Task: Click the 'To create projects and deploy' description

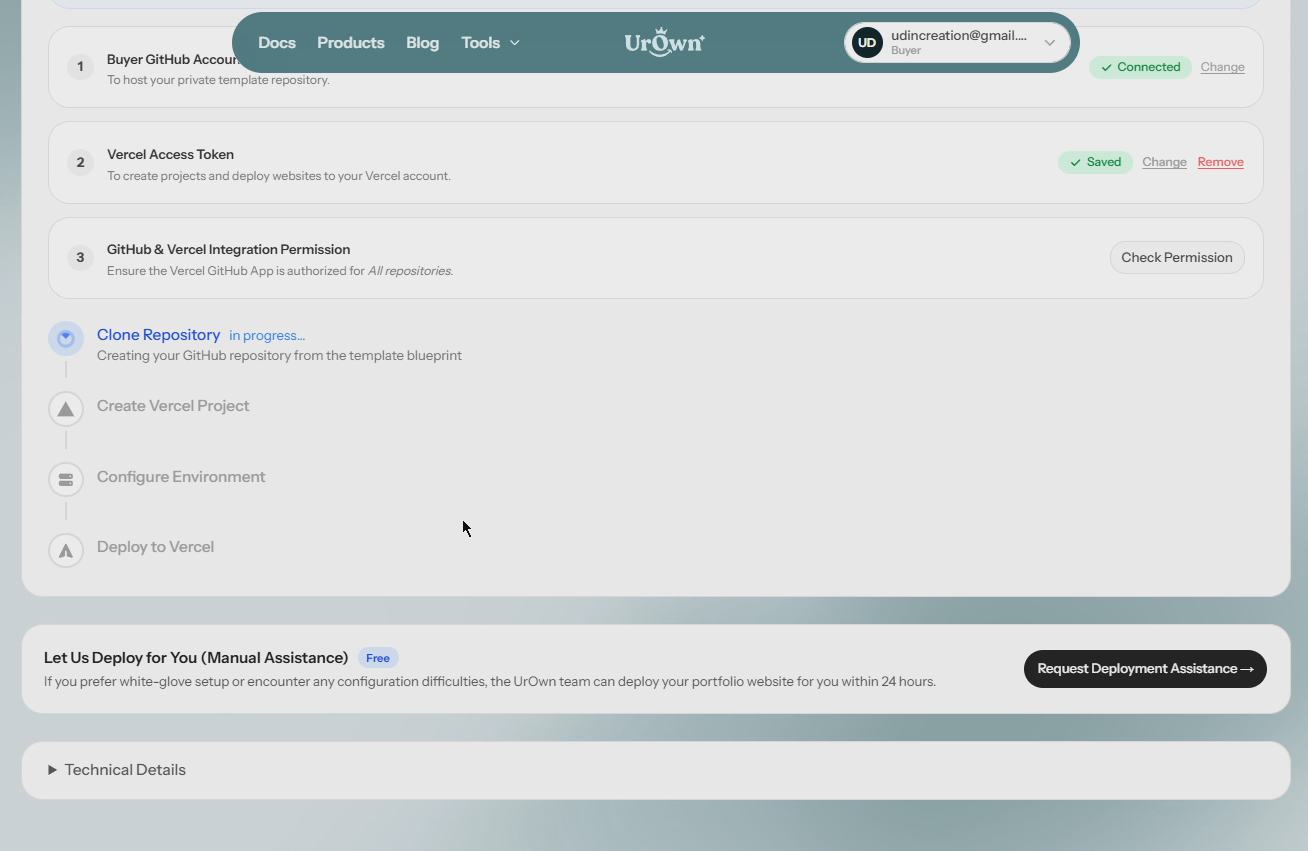Action: click(x=279, y=176)
